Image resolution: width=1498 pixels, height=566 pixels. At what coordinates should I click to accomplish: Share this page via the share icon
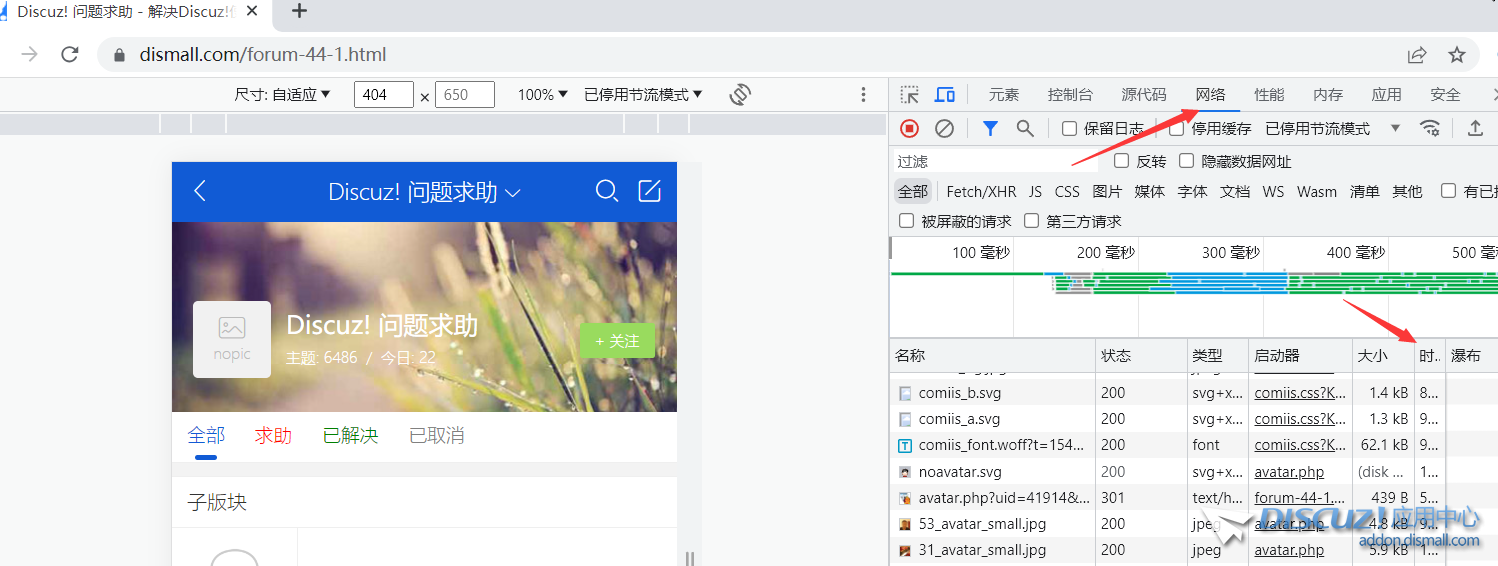click(1417, 54)
